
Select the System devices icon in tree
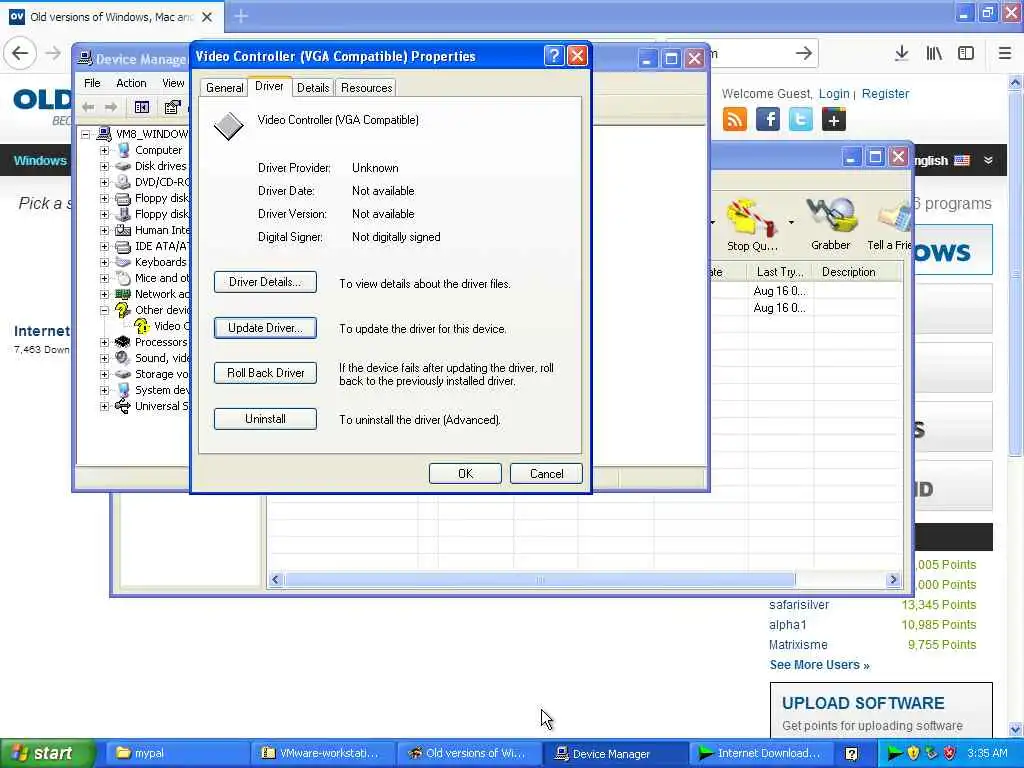click(x=123, y=390)
